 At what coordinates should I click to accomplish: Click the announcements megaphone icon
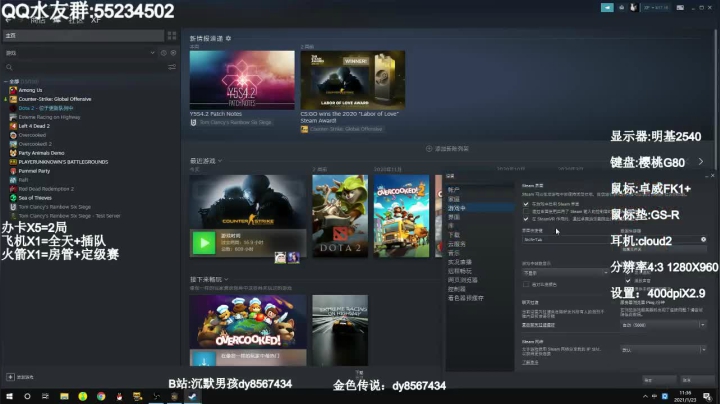click(x=607, y=8)
